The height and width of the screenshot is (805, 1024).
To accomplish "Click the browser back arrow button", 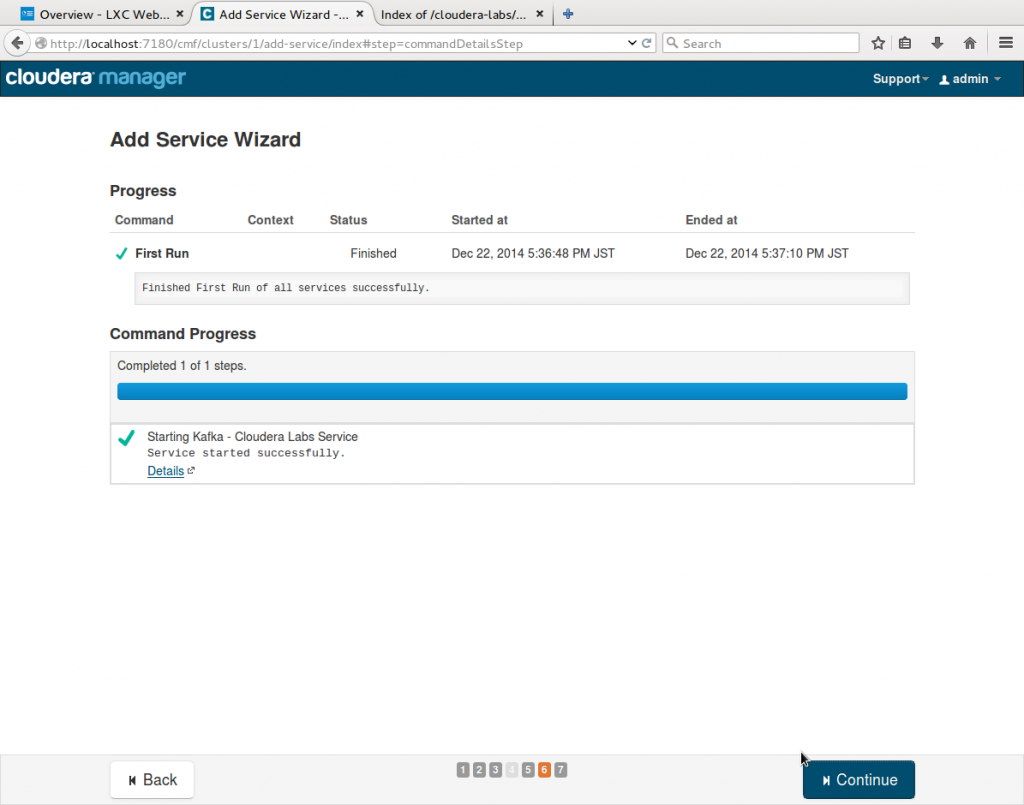I will click(18, 43).
